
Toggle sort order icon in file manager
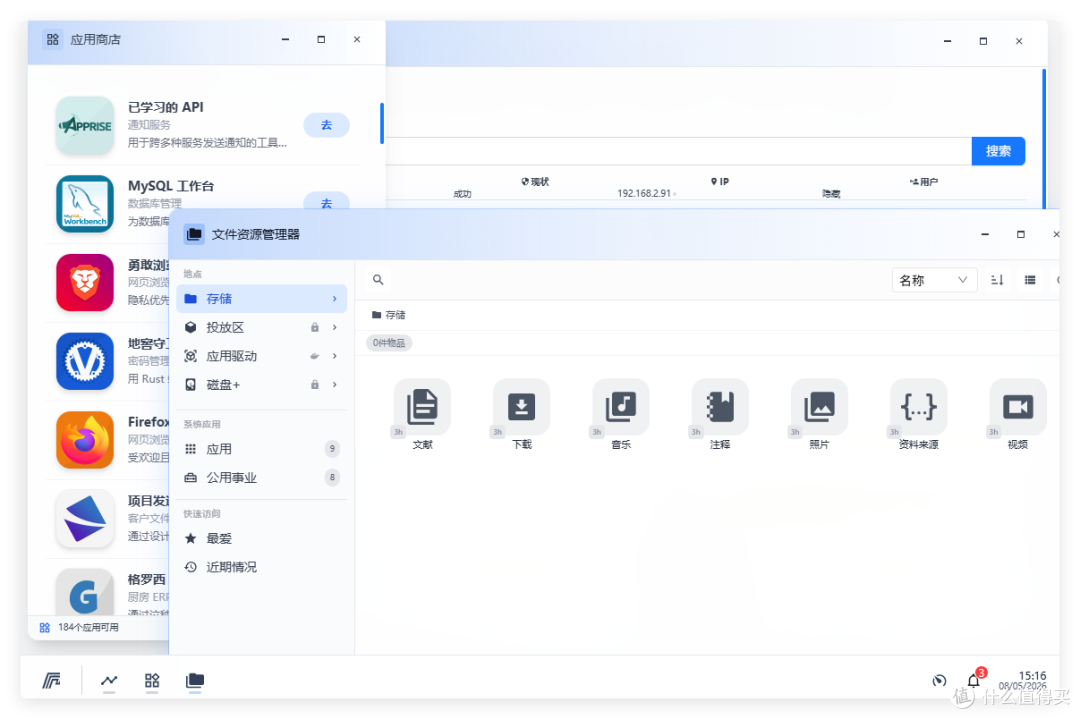click(x=997, y=280)
